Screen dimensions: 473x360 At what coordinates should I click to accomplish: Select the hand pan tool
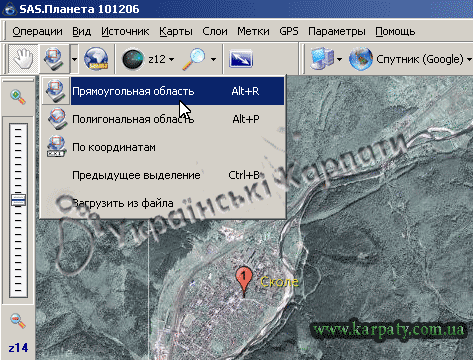pos(23,59)
